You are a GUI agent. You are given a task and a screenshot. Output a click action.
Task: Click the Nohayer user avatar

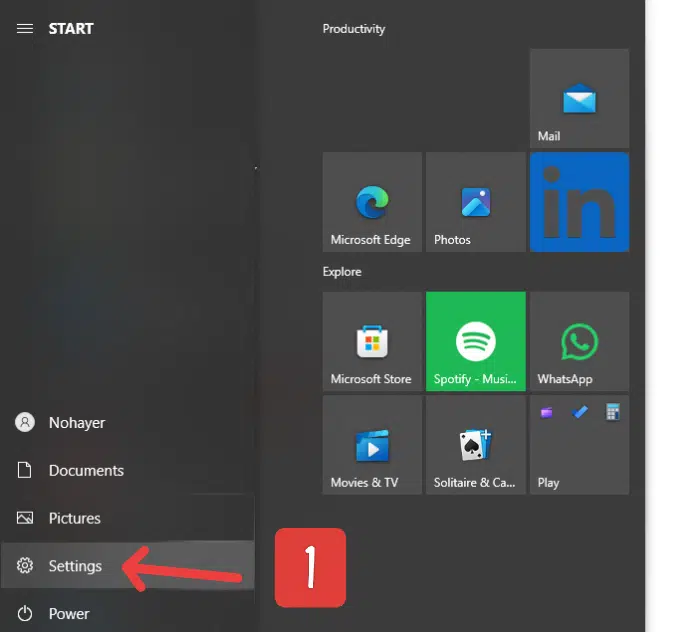click(25, 422)
